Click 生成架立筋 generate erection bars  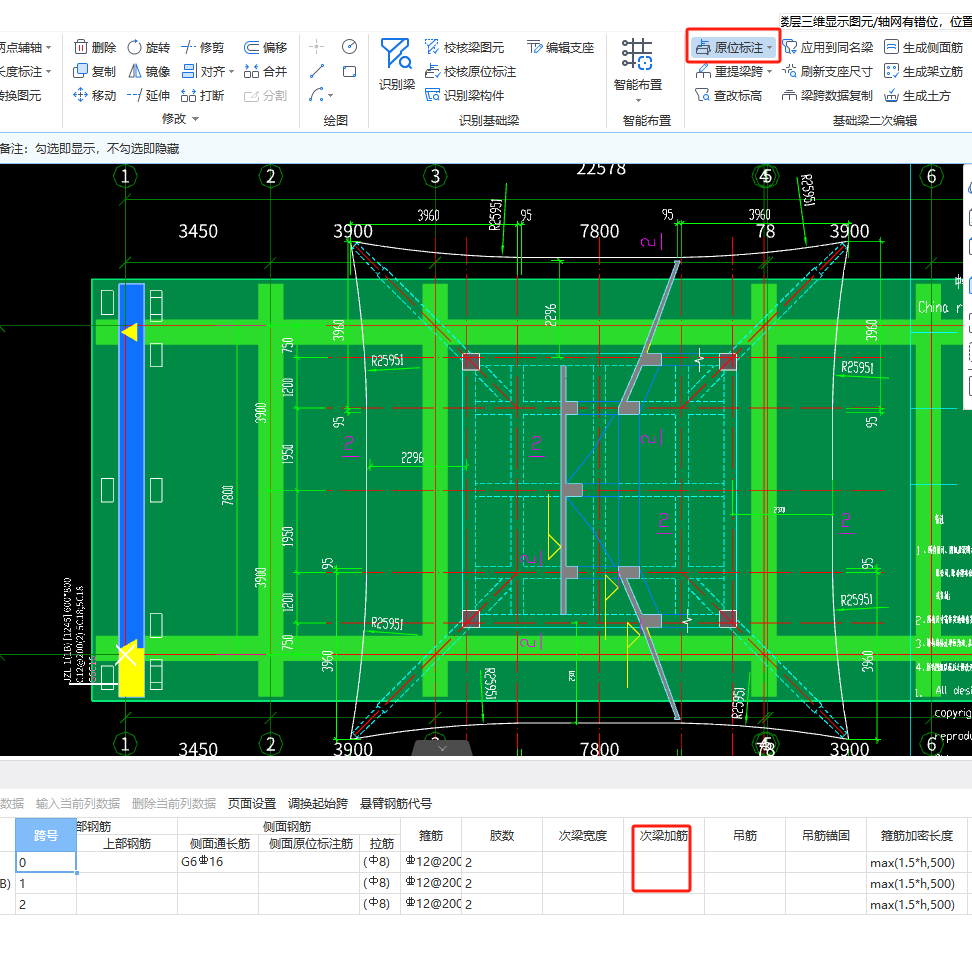click(x=924, y=72)
